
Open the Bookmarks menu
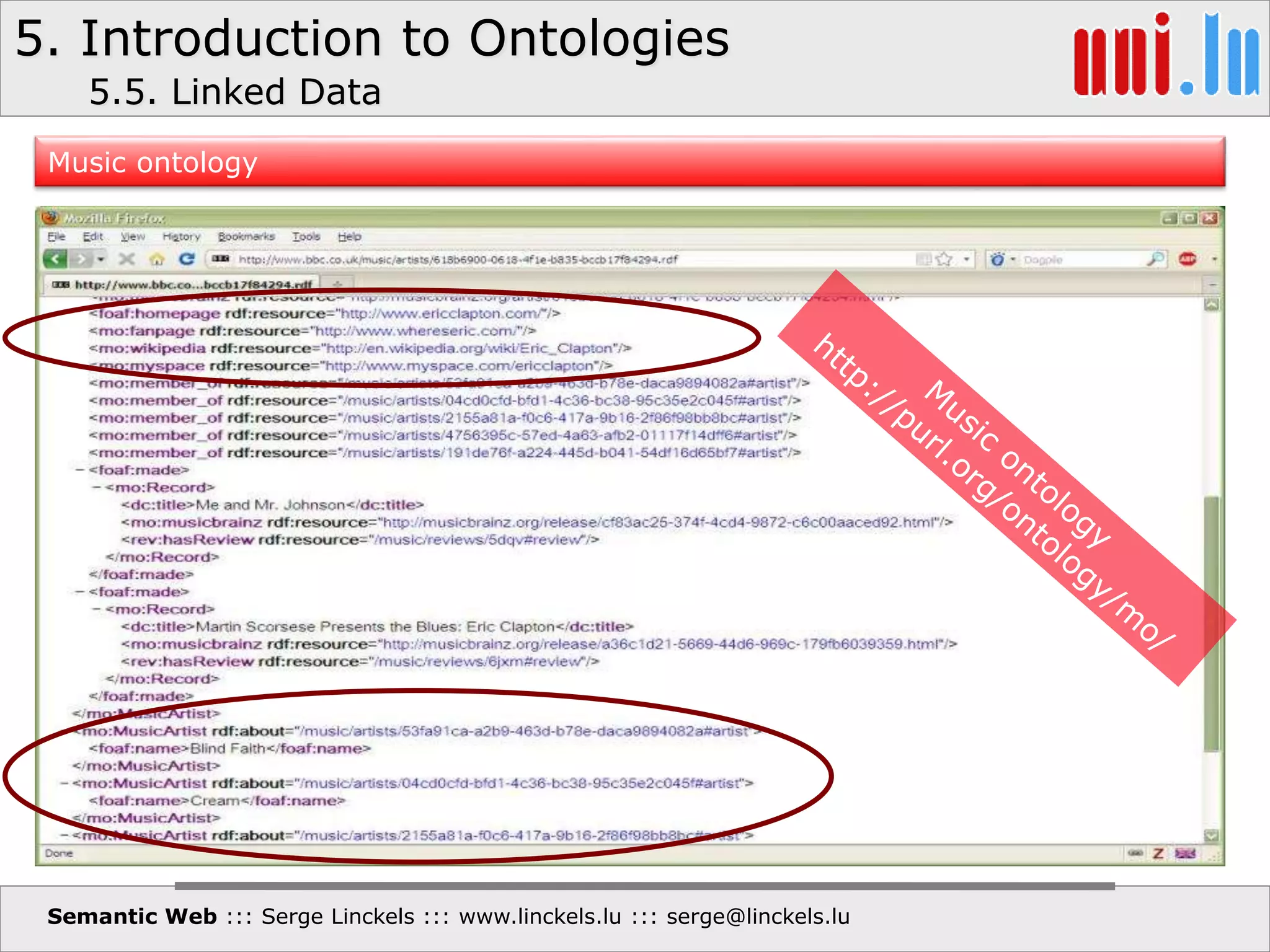pyautogui.click(x=246, y=236)
